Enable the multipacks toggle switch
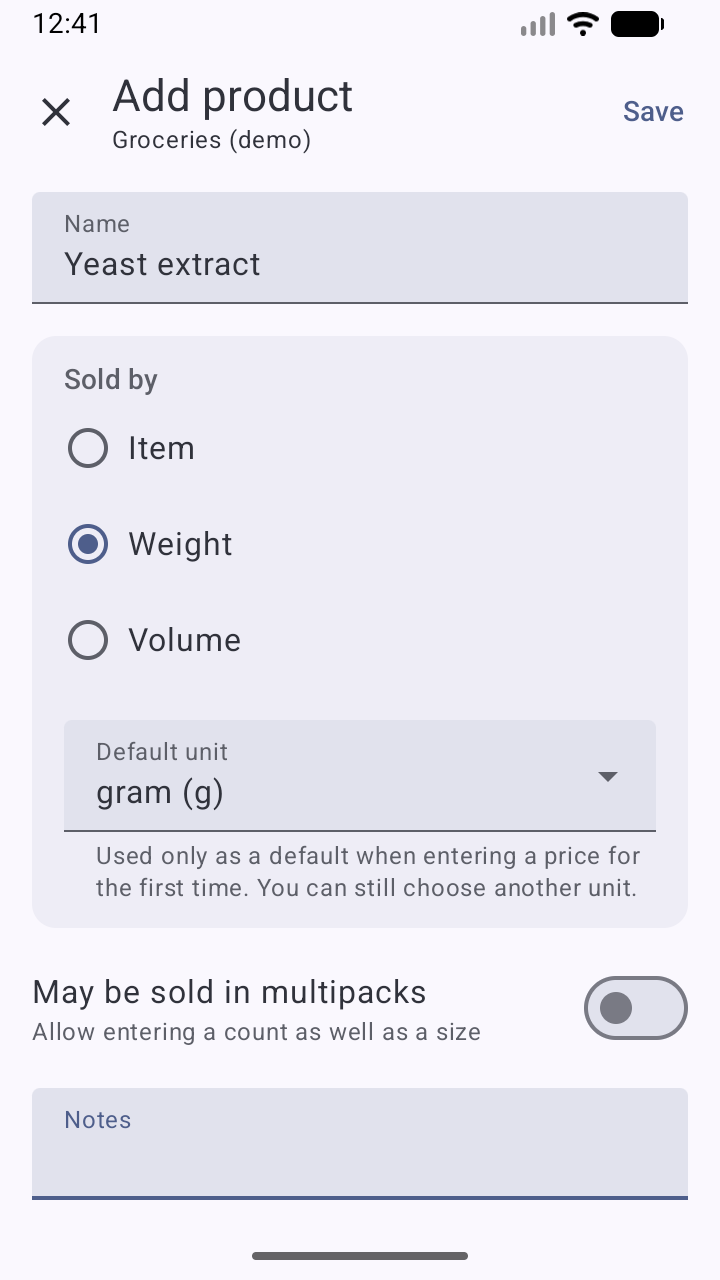The width and height of the screenshot is (720, 1280). pyautogui.click(x=635, y=1008)
